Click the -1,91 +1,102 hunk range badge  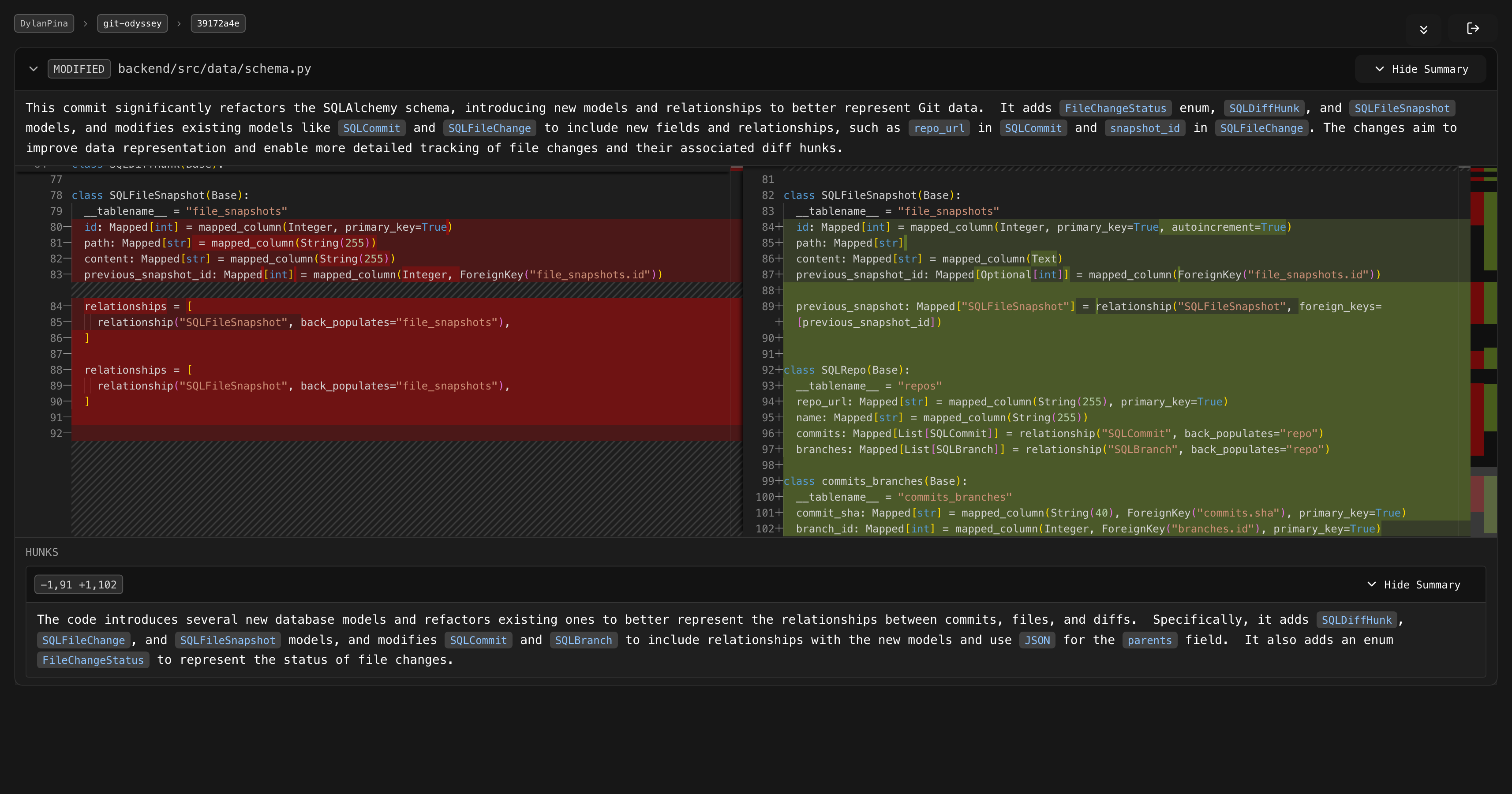(x=79, y=584)
